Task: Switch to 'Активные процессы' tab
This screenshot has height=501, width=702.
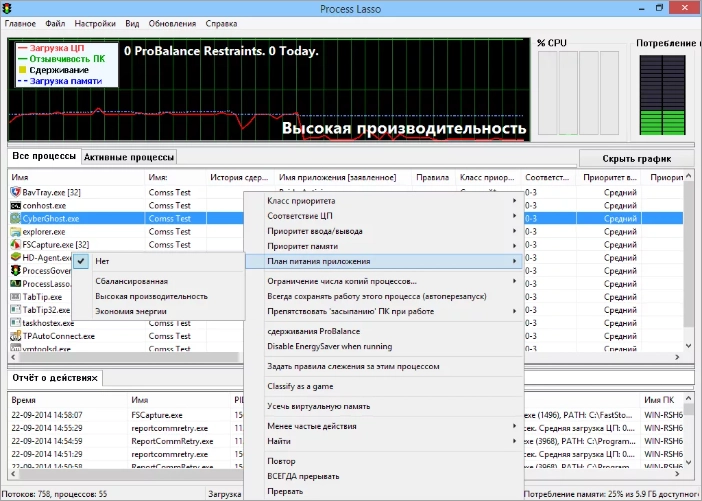Action: pos(129,157)
